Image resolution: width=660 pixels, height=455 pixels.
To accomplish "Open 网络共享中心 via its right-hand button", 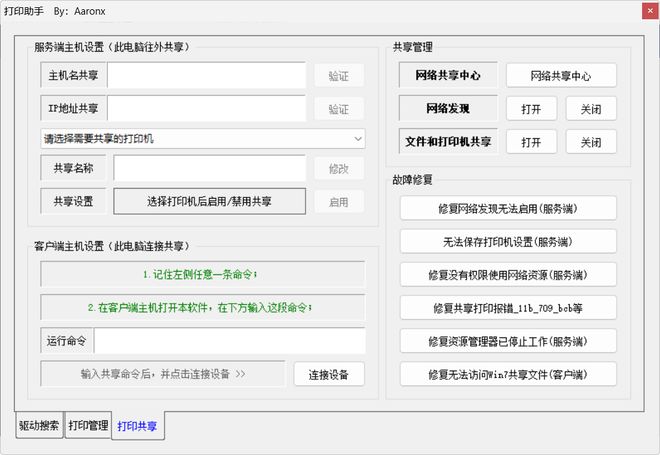I will click(x=561, y=76).
